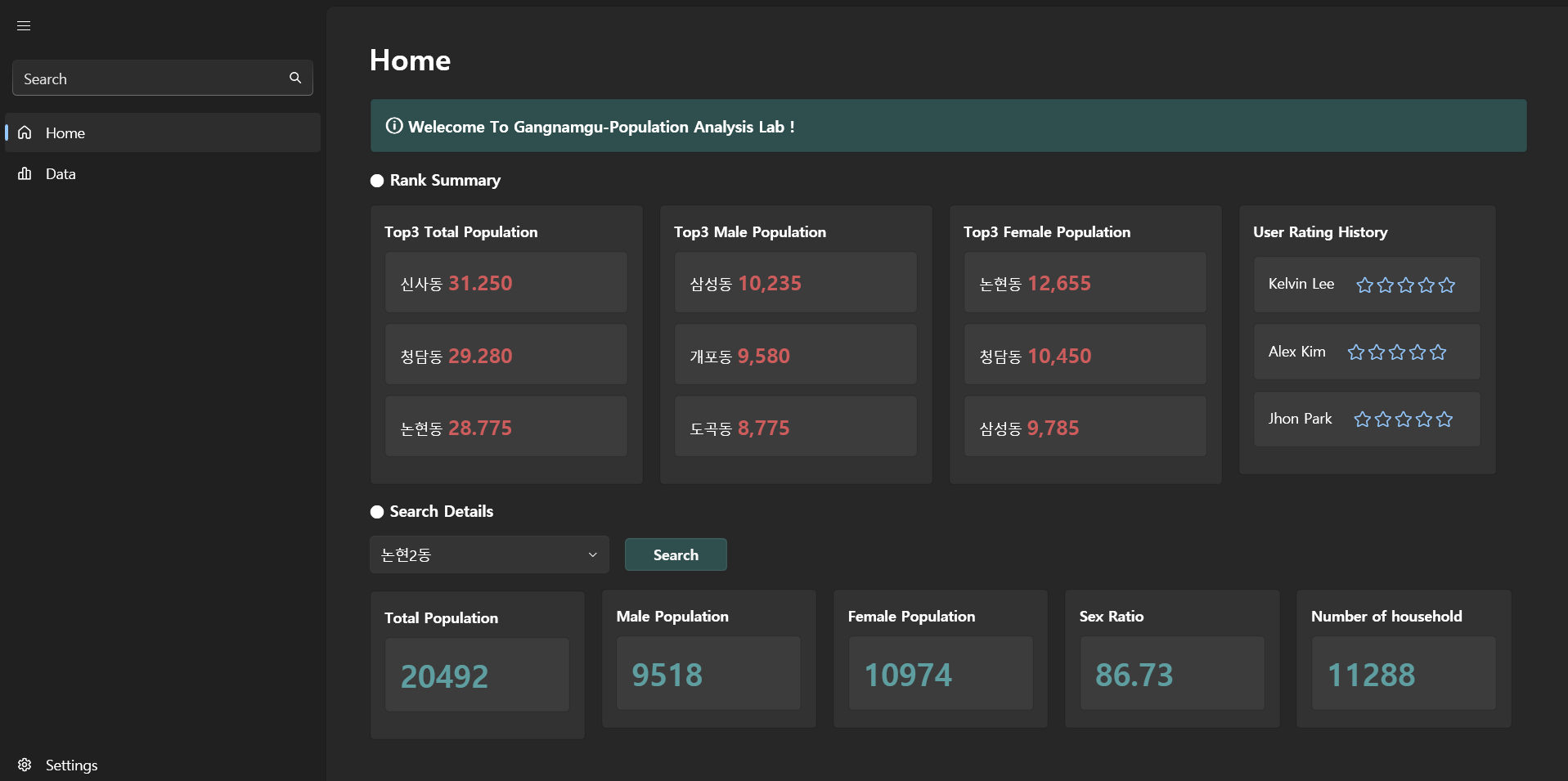Click the Rank Summary heading

pyautogui.click(x=445, y=180)
